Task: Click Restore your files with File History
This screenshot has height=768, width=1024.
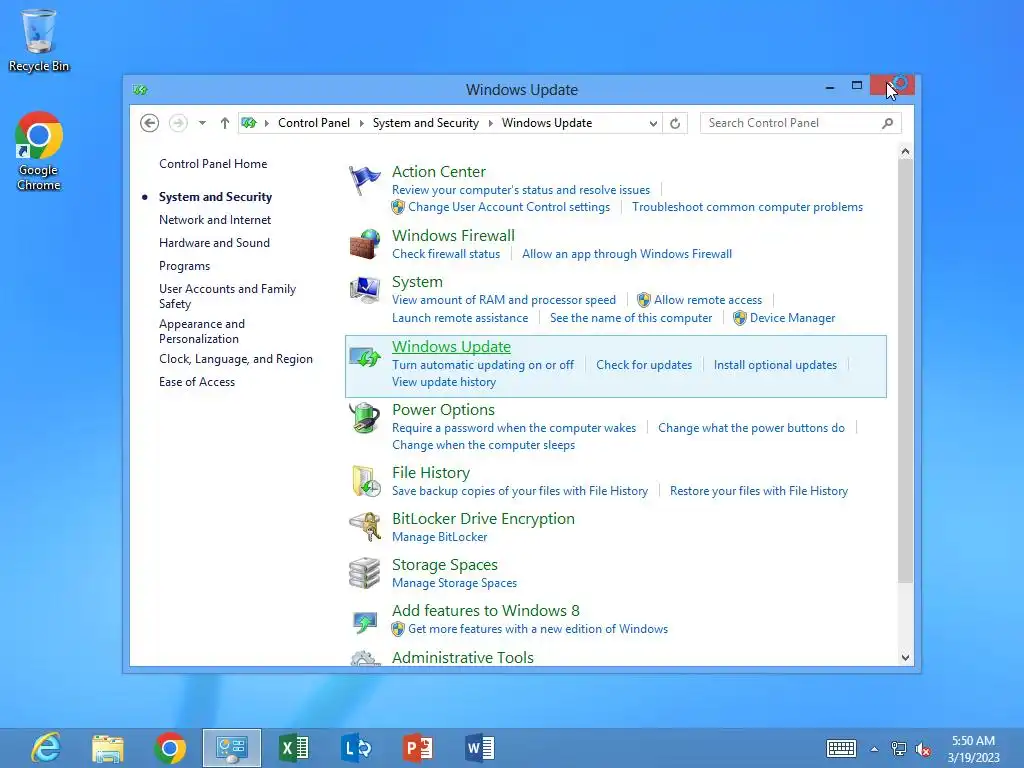Action: tap(759, 491)
